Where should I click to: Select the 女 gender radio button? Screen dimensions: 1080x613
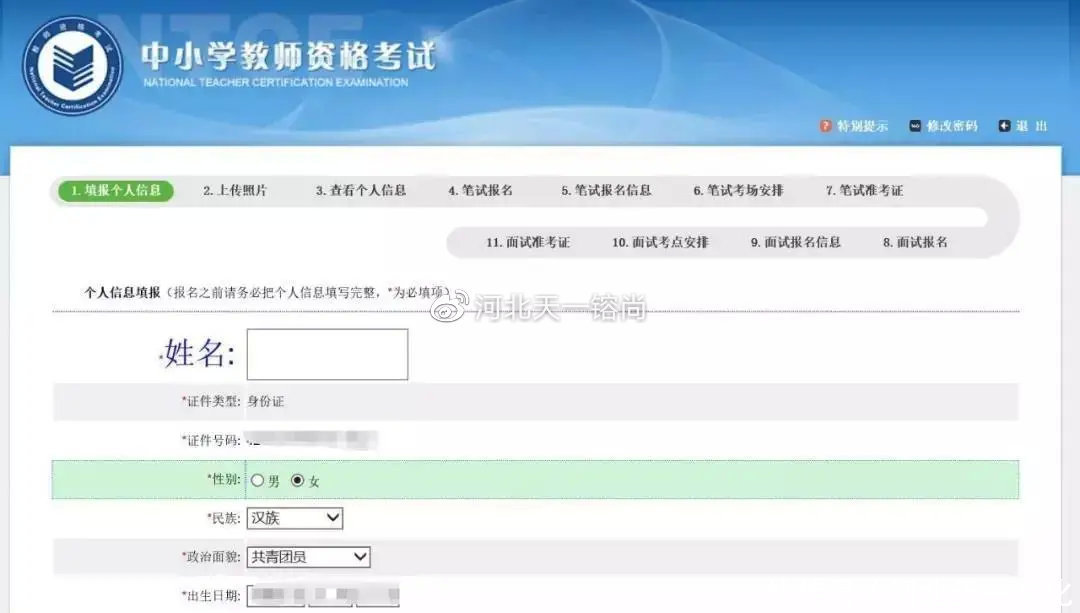click(298, 479)
